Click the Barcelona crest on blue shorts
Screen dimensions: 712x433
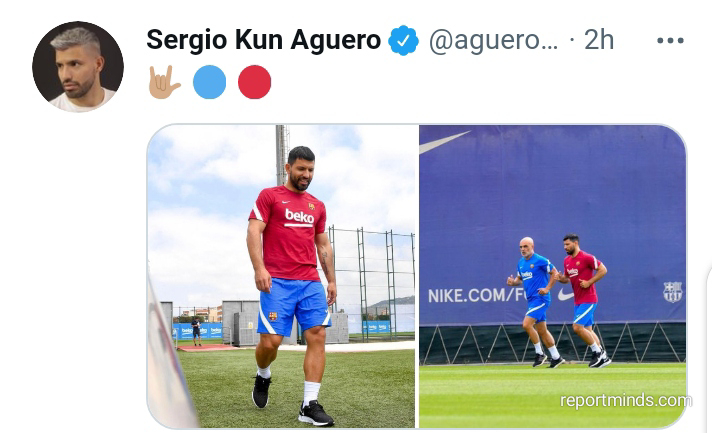coord(272,316)
